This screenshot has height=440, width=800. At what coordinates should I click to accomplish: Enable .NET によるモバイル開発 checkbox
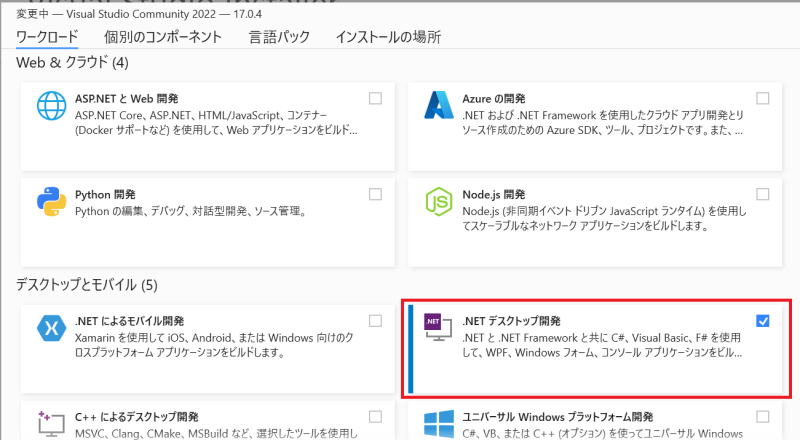tap(376, 321)
